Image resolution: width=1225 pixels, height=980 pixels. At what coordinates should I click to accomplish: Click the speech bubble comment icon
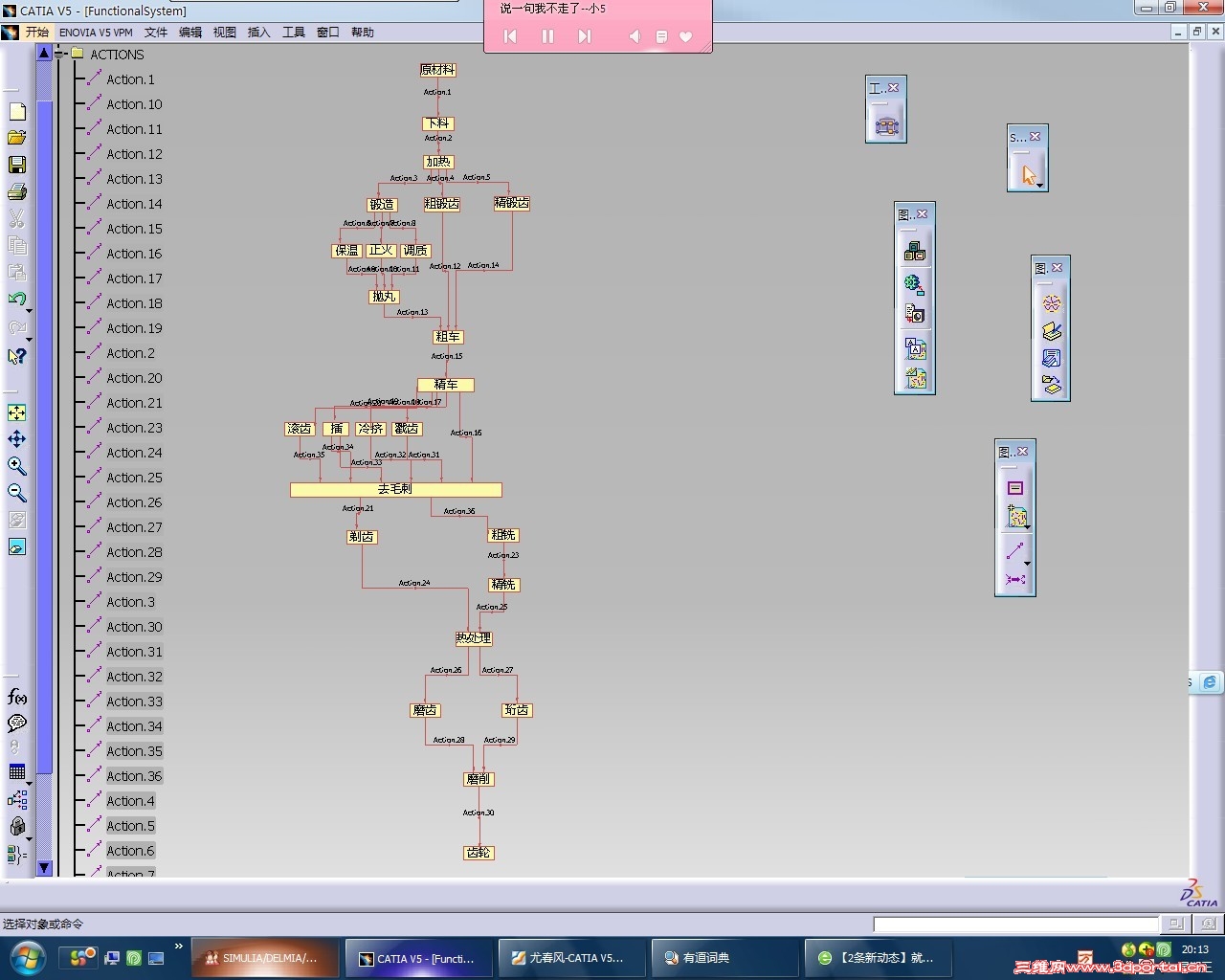coord(17,724)
